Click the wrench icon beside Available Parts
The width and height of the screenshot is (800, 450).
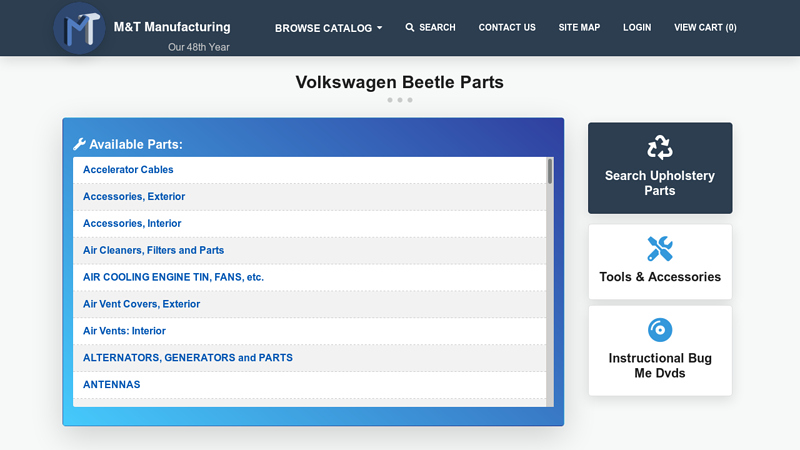coord(79,144)
